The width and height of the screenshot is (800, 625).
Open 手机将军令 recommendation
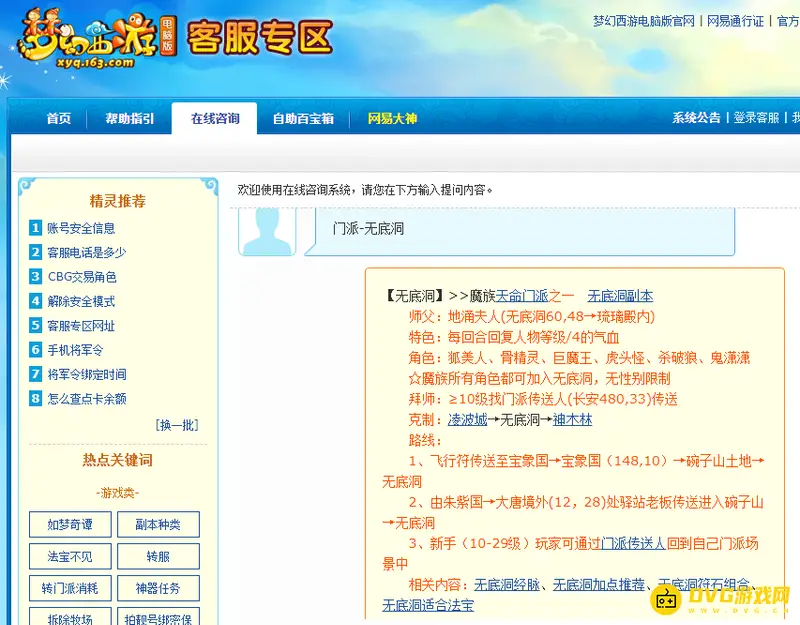pyautogui.click(x=75, y=350)
